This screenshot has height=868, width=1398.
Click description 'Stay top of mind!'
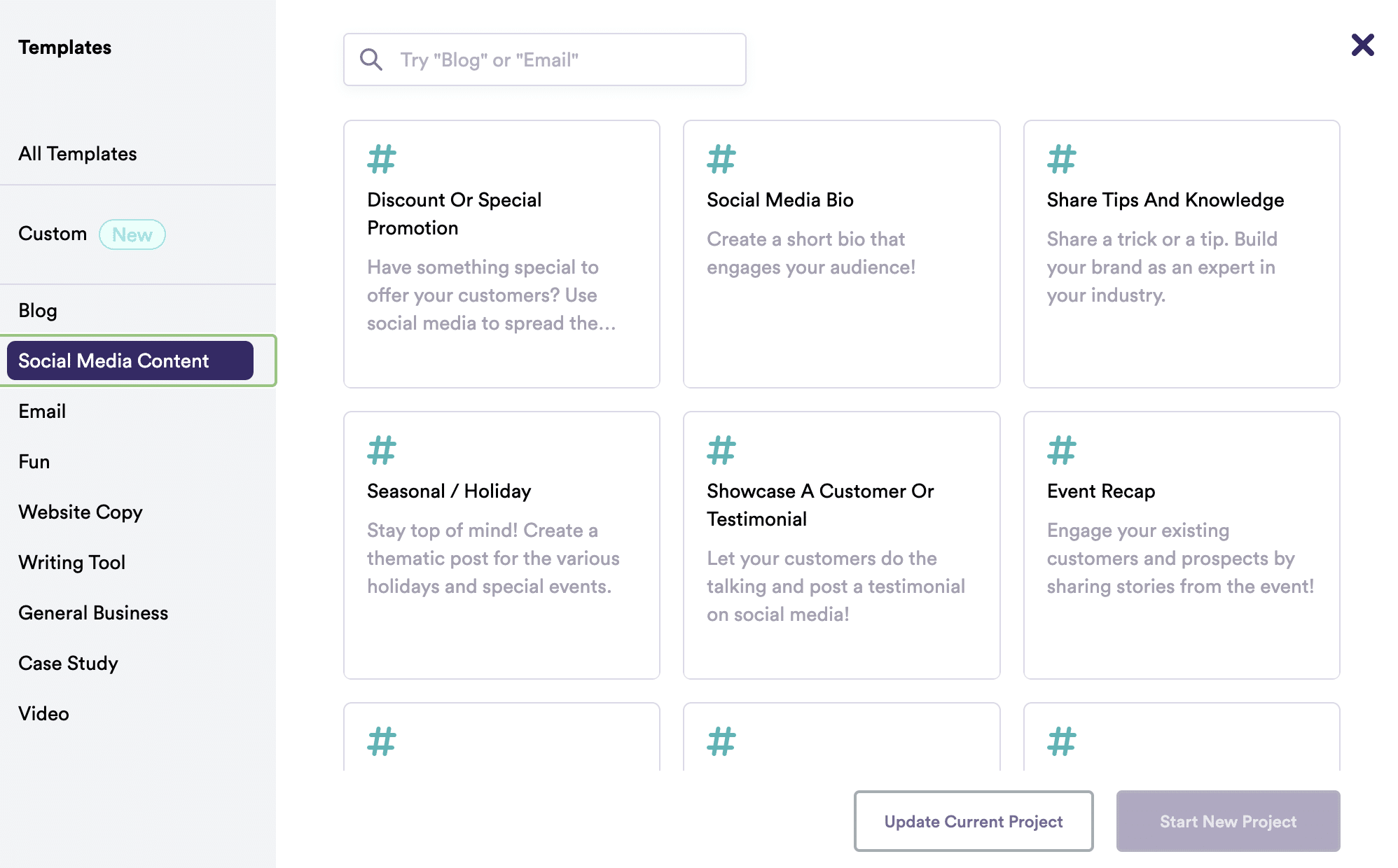(x=493, y=558)
